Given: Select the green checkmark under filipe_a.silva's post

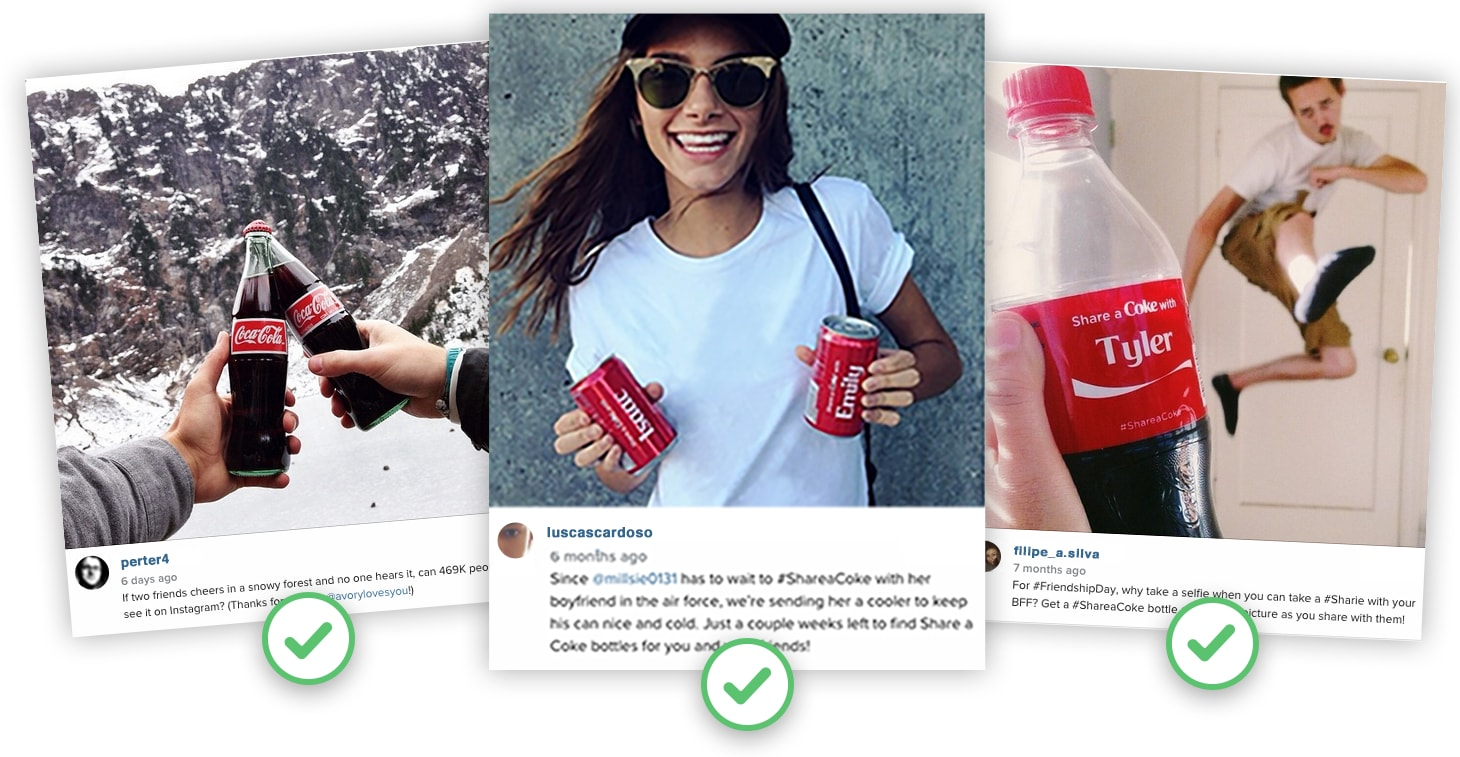Looking at the screenshot, I should click(x=1212, y=644).
